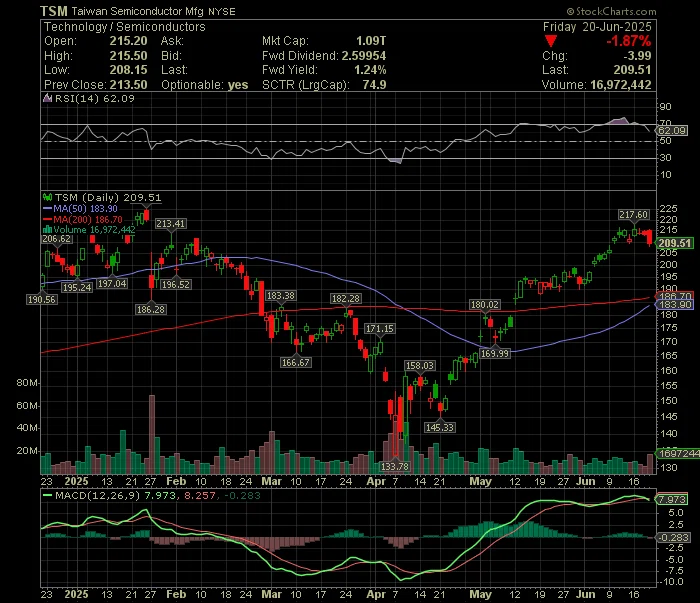The width and height of the screenshot is (700, 603).
Task: Click the 166.67 price annotation
Action: point(296,362)
